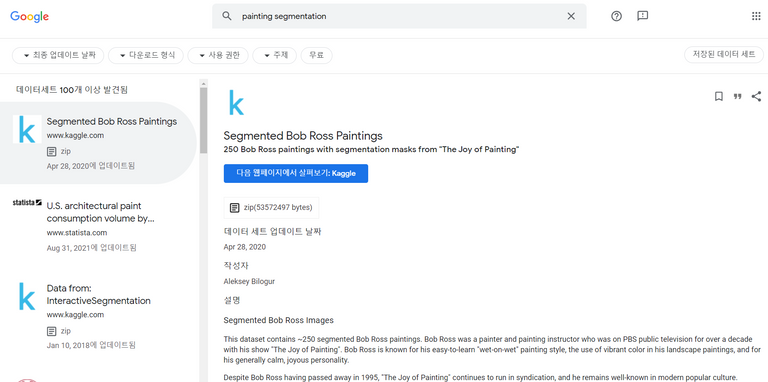Click the search magnifier icon
This screenshot has height=382, width=768.
pos(226,16)
